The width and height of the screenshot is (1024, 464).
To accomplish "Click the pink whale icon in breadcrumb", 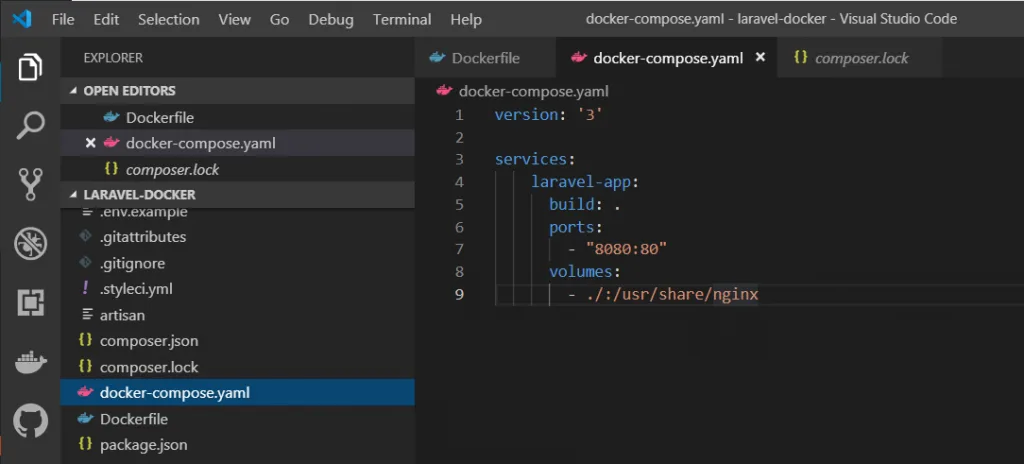I will [444, 91].
